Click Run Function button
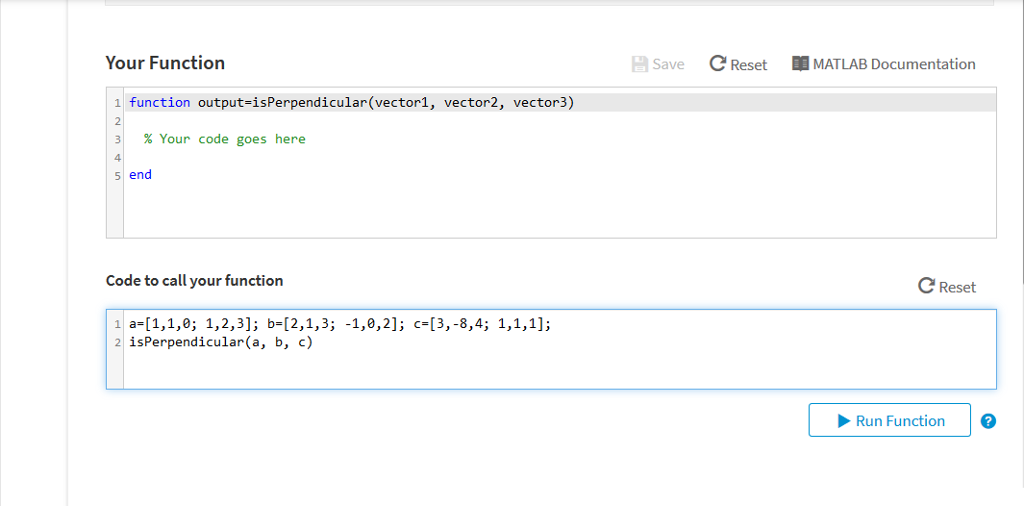Screen dimensions: 1024x506 coord(889,420)
